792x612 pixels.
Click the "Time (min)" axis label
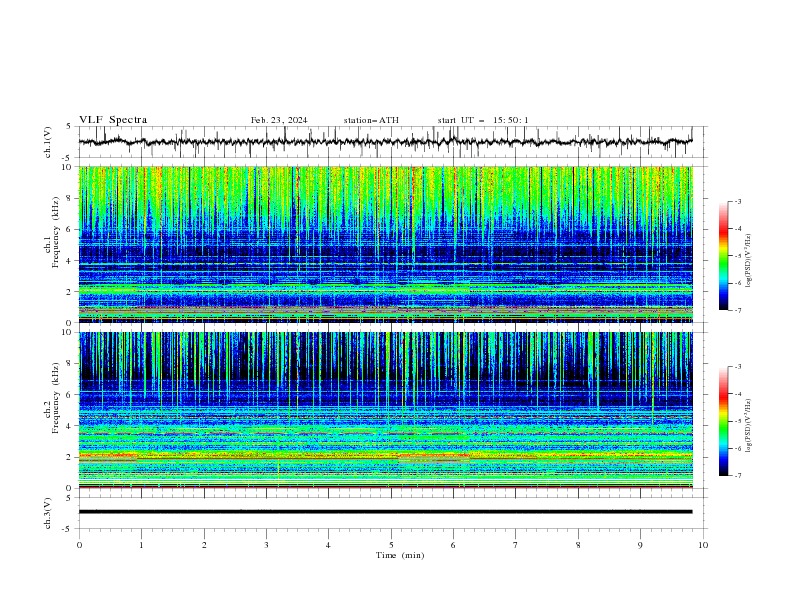coord(400,555)
